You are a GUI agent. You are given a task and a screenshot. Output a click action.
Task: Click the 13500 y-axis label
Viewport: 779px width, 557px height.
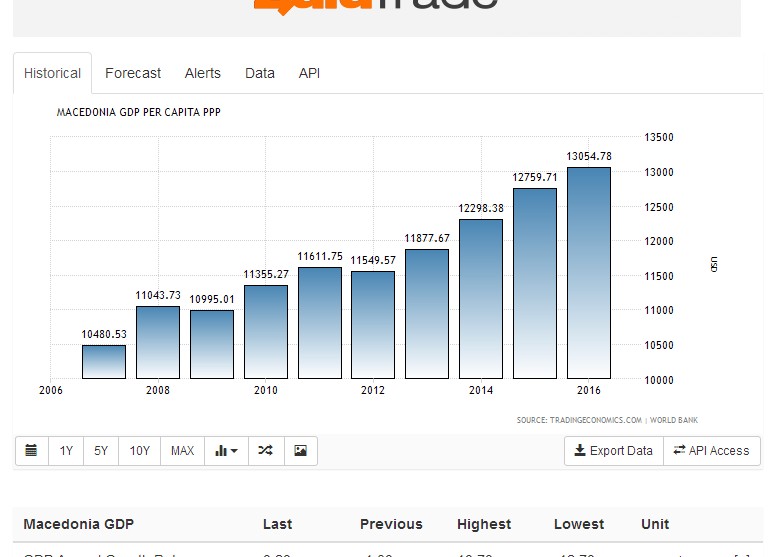[x=659, y=137]
